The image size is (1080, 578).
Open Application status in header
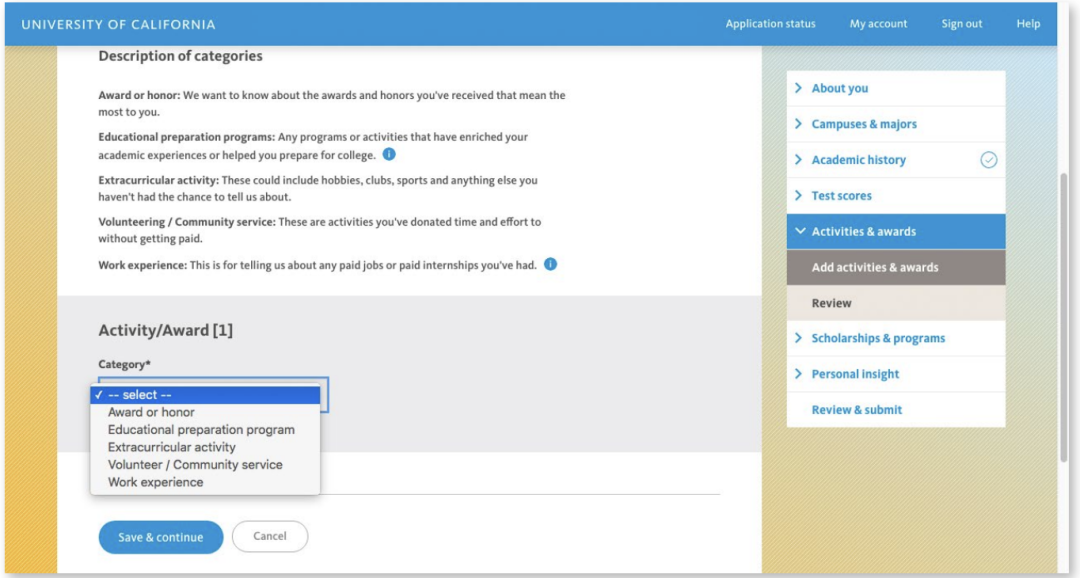770,23
